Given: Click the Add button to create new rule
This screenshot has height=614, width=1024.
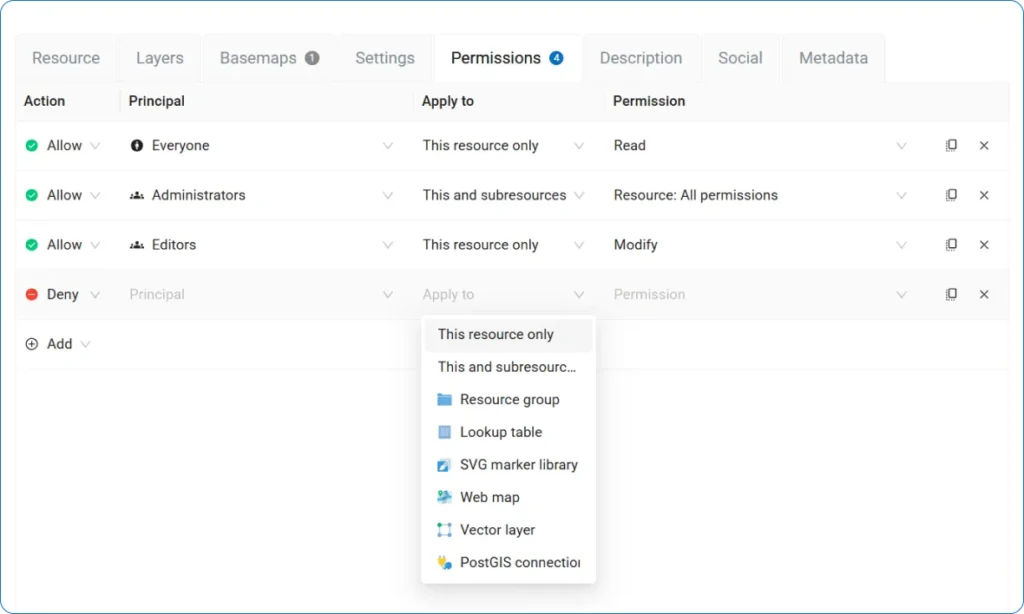Looking at the screenshot, I should click(49, 343).
